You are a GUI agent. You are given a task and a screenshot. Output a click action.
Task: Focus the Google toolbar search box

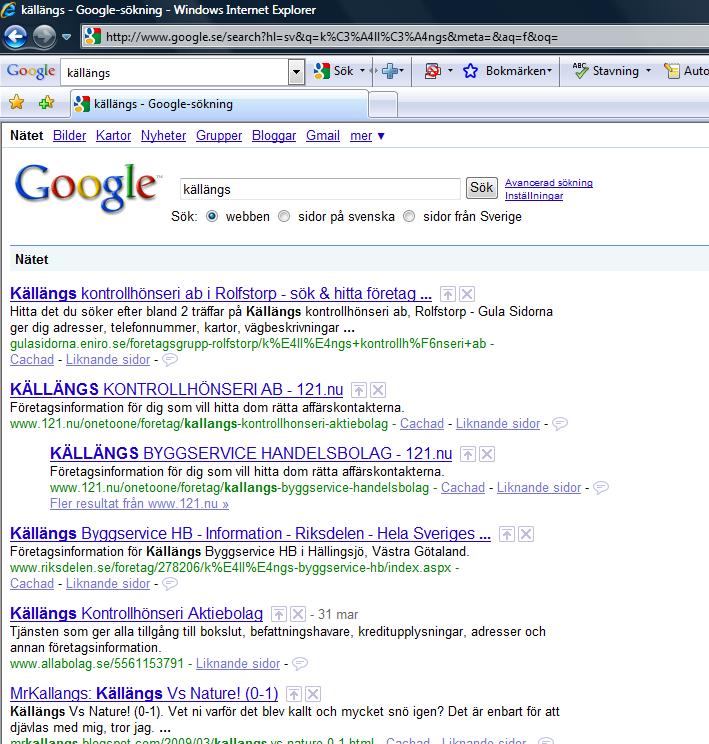click(x=175, y=73)
